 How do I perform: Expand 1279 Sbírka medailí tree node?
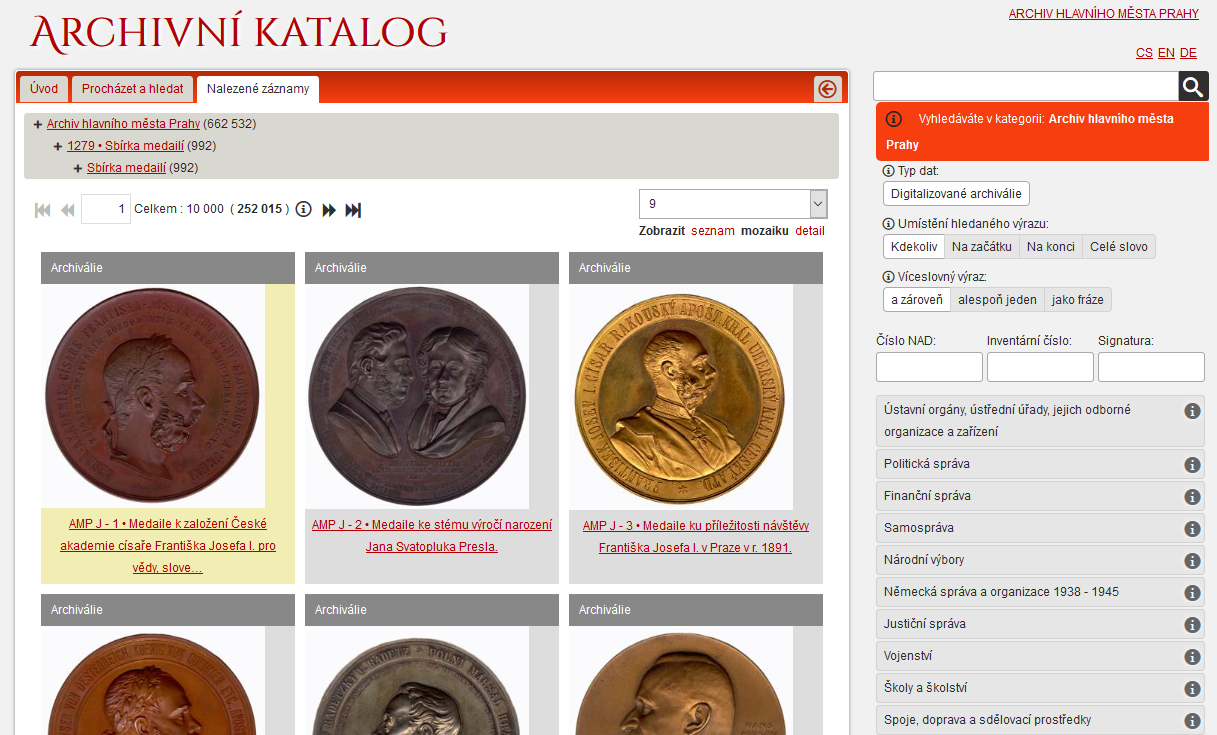pos(58,146)
